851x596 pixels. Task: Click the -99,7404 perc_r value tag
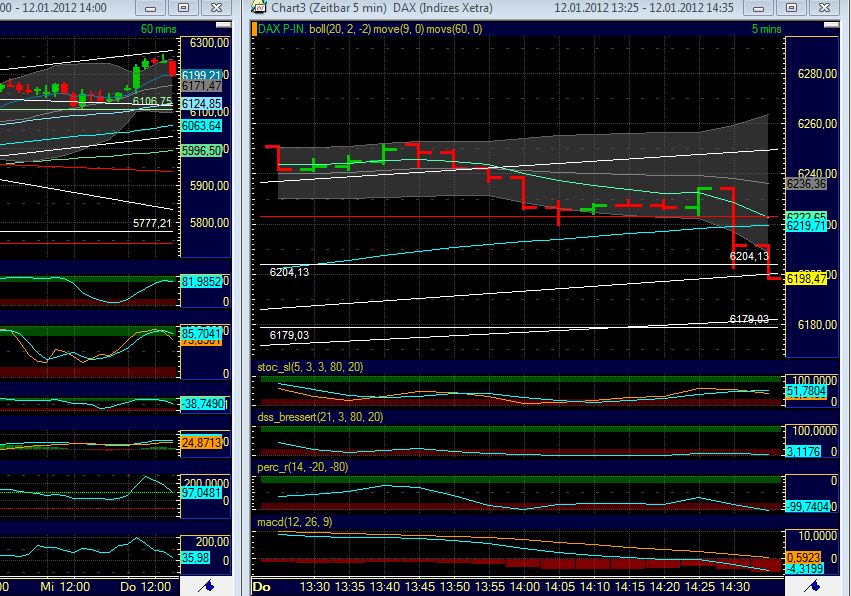tap(808, 506)
